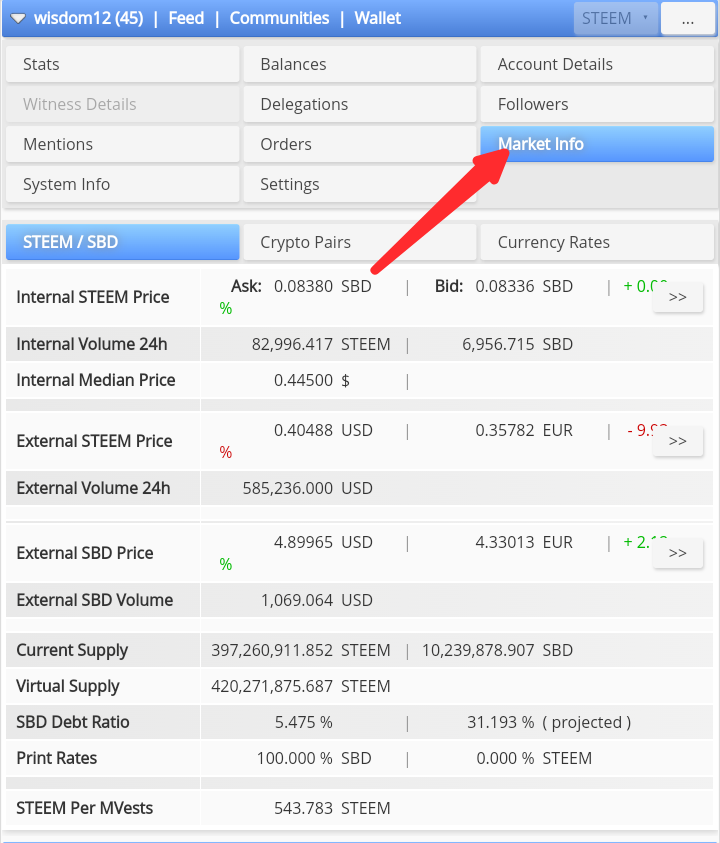This screenshot has width=720, height=843.
Task: Open the Mentions tab
Action: [x=123, y=144]
